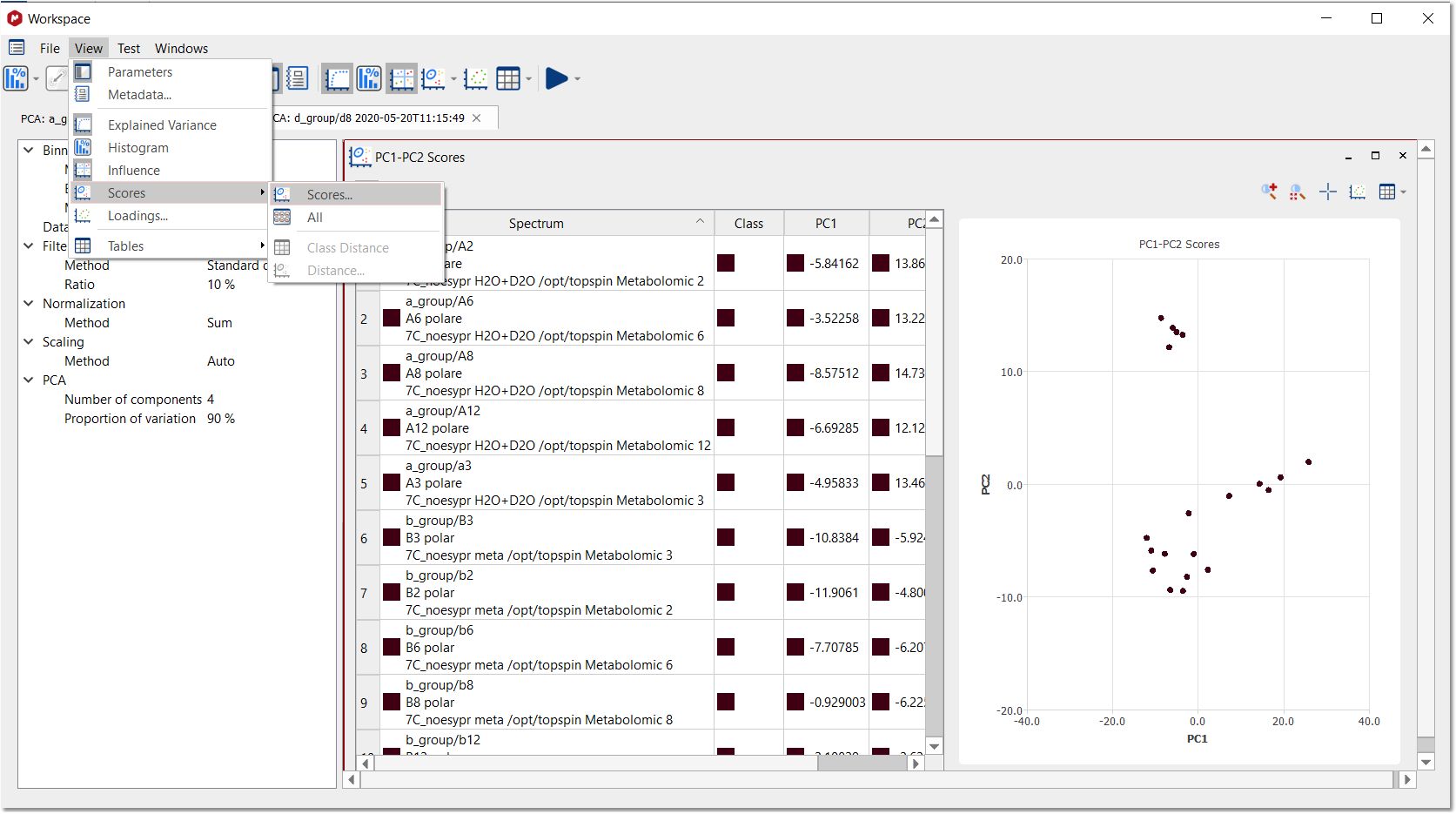Collapse the Filter tree node
The image size is (1456, 814).
point(29,246)
